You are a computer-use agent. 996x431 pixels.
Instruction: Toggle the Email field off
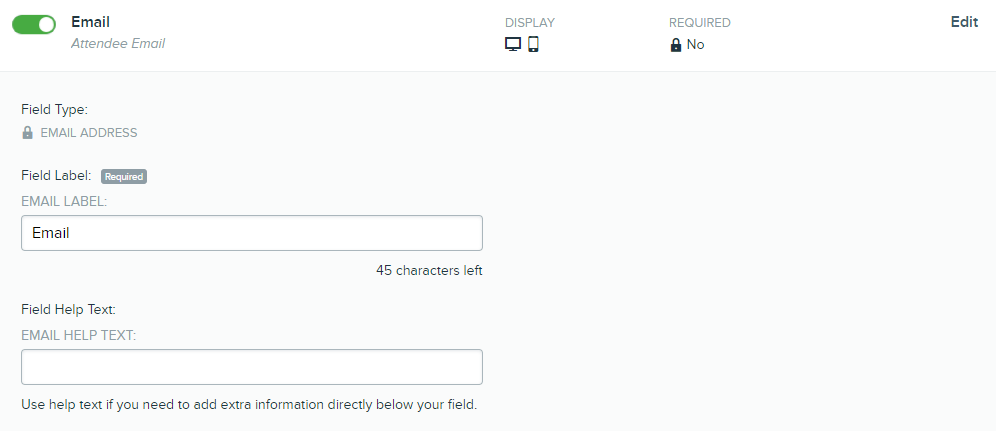(x=34, y=25)
